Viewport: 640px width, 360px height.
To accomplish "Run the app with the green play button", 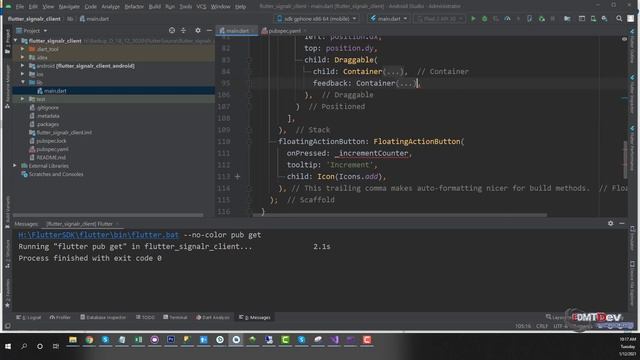I will (473, 19).
